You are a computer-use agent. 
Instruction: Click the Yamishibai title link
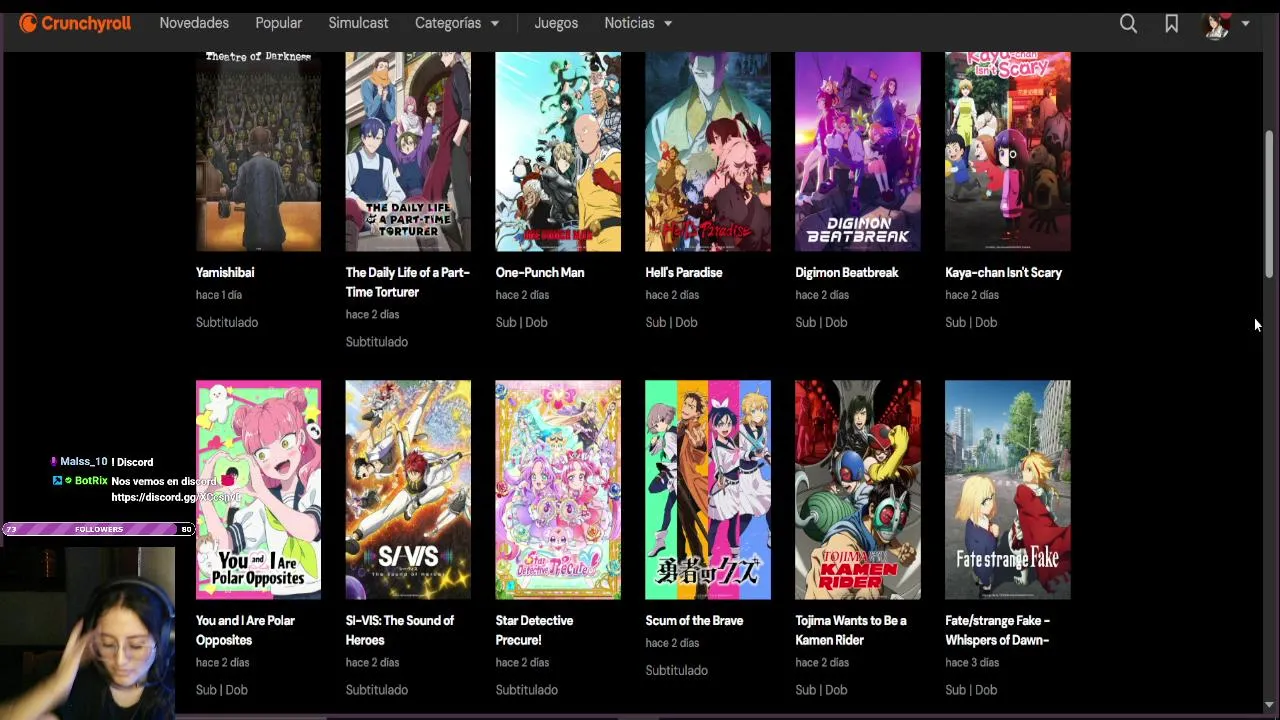(225, 272)
